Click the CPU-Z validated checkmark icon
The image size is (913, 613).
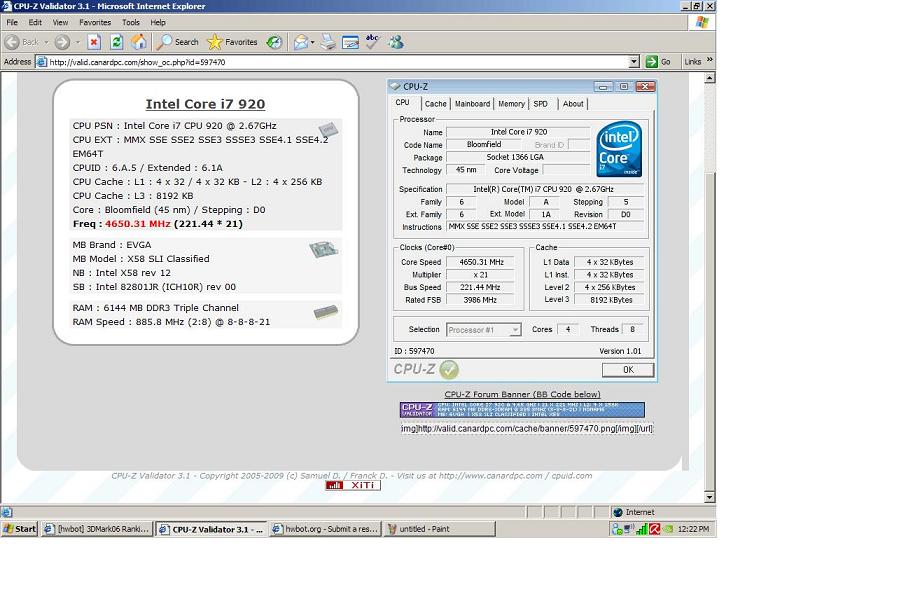pos(449,369)
